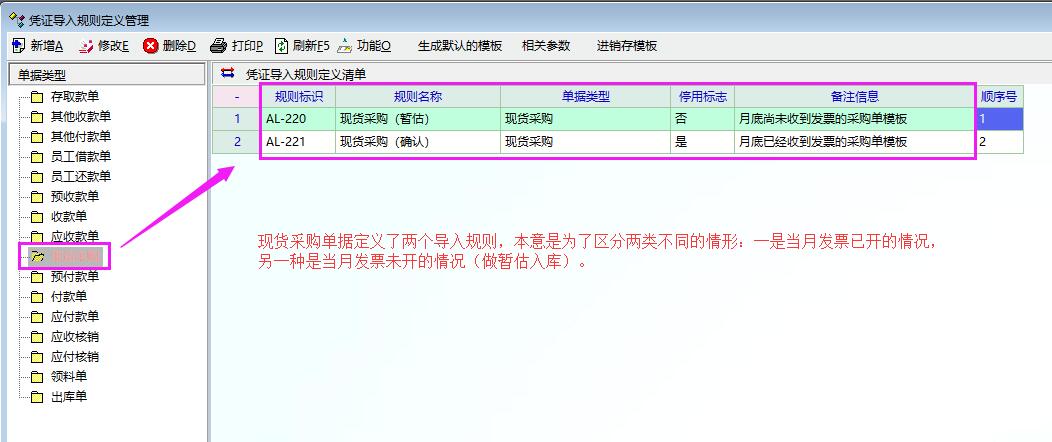Click the 刷新 (Refresh) toolbar icon
The width and height of the screenshot is (1052, 442).
[x=282, y=46]
